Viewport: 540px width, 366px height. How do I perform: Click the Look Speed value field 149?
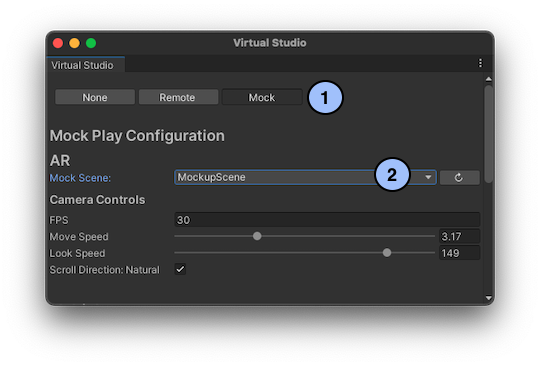pos(459,253)
